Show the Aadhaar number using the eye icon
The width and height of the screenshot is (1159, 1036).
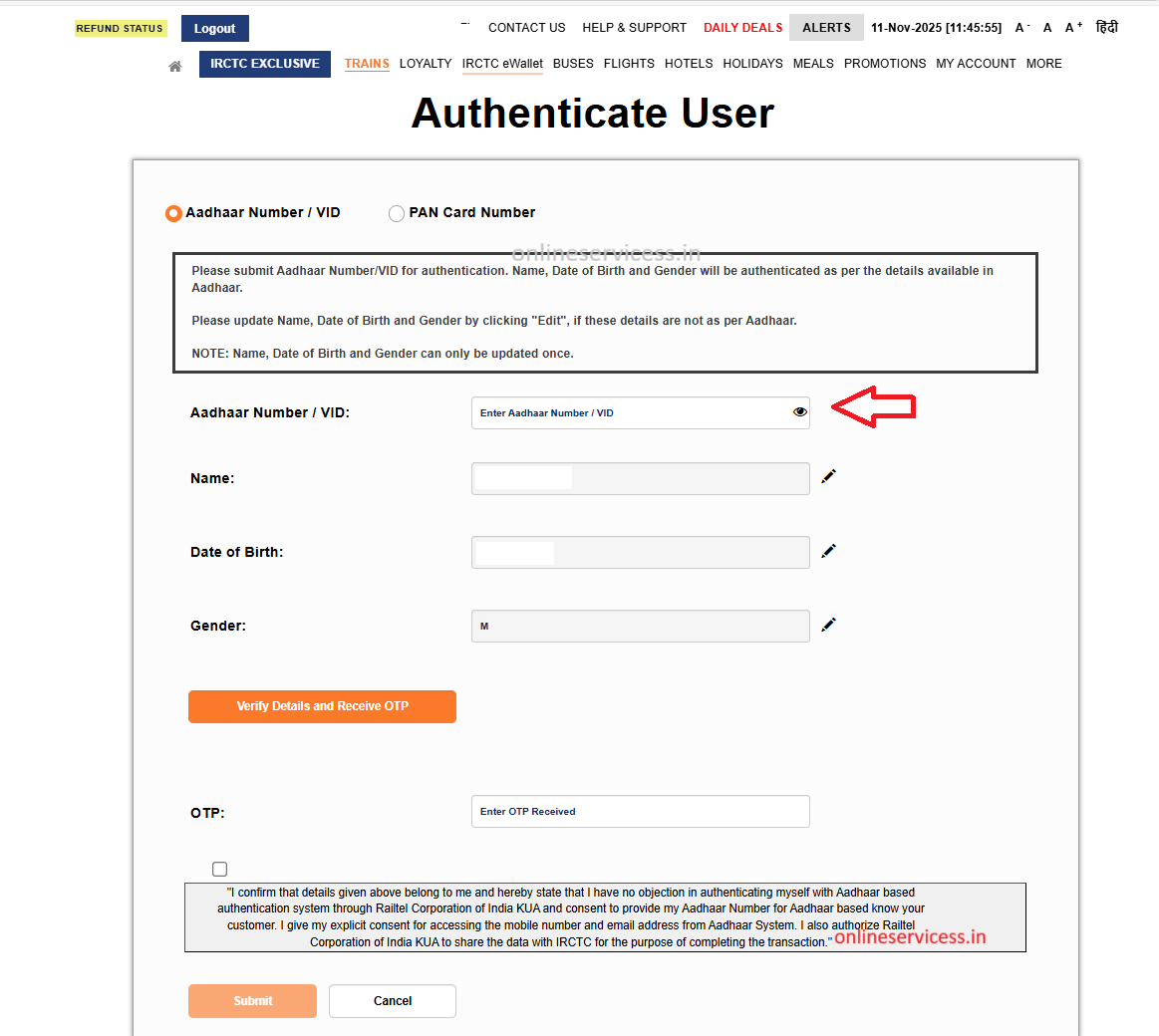(x=799, y=411)
